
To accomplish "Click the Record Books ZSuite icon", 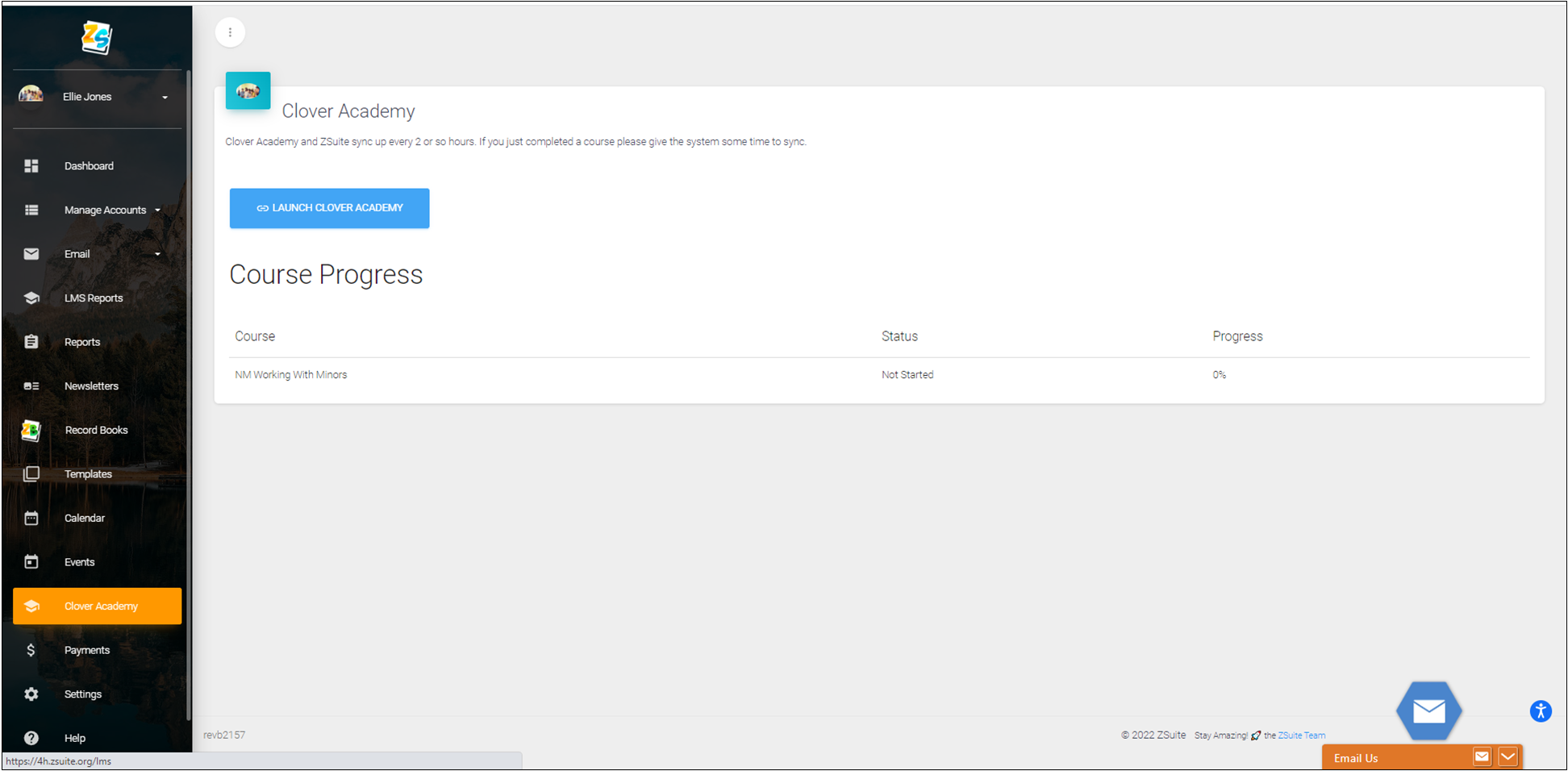I will click(31, 431).
